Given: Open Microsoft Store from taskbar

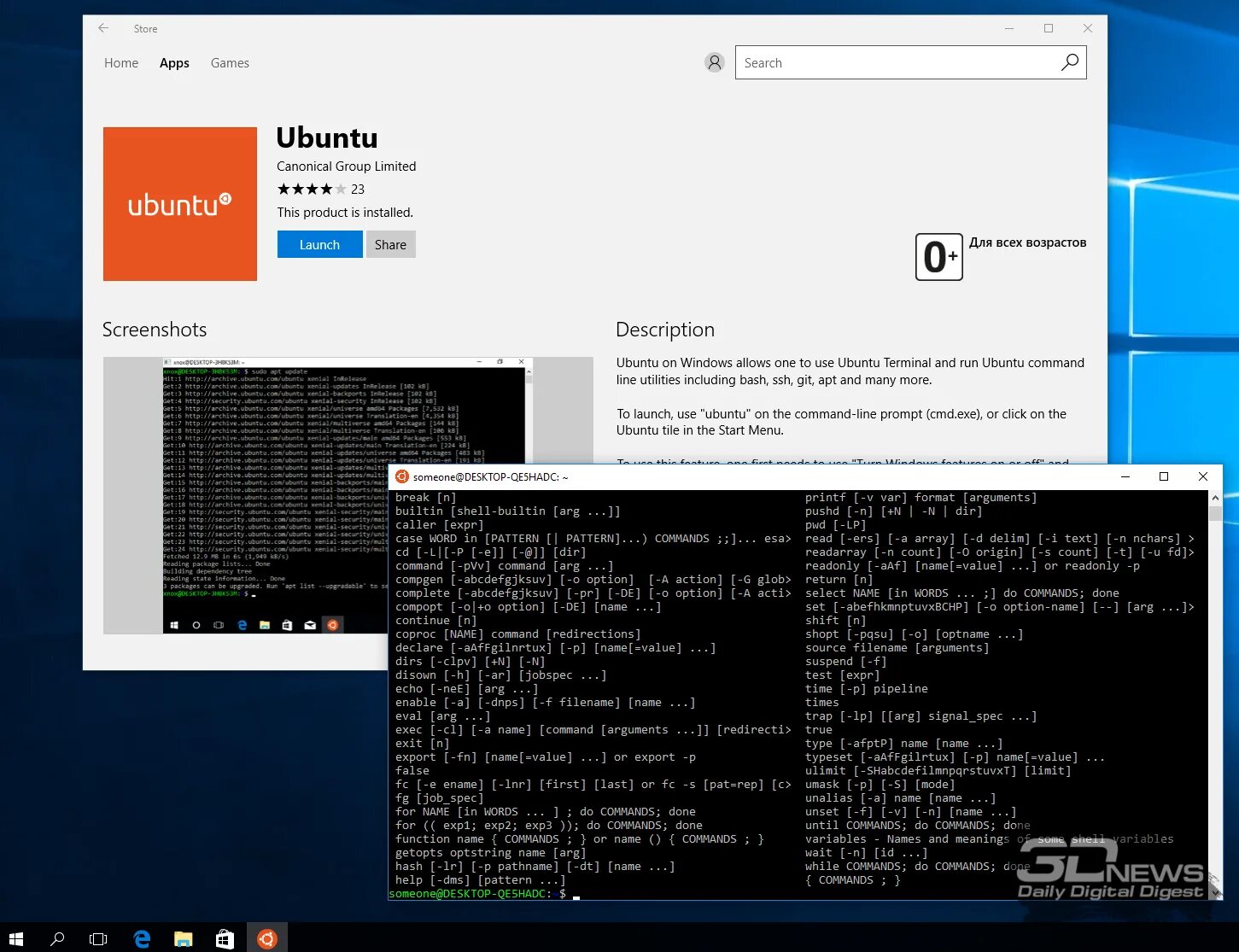Looking at the screenshot, I should tap(225, 939).
